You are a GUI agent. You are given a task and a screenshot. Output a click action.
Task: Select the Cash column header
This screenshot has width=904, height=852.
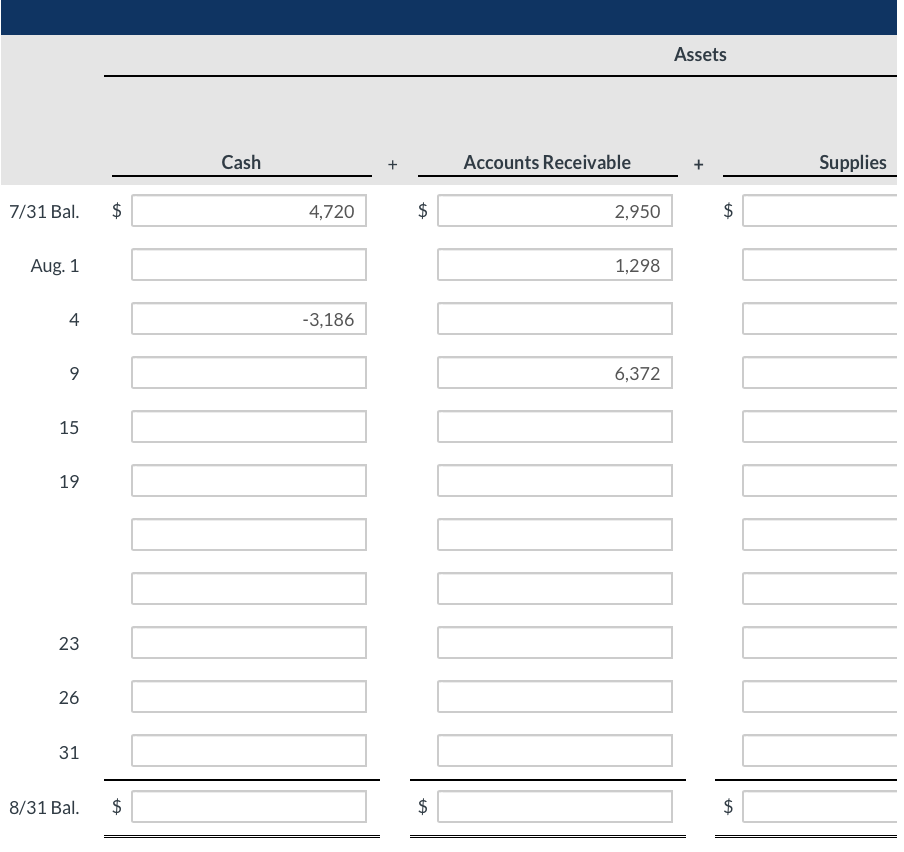click(240, 162)
